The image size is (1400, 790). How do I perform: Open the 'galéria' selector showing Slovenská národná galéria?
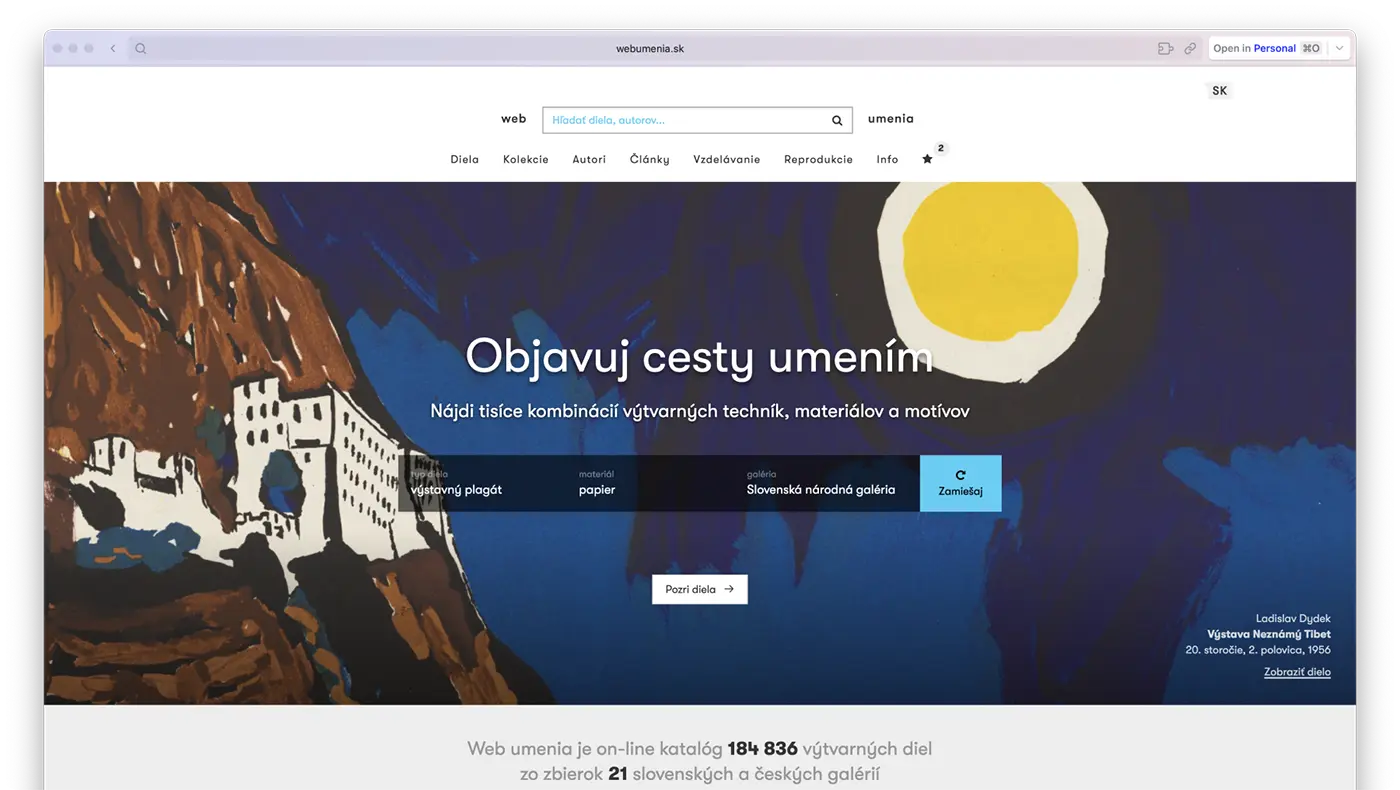[823, 483]
